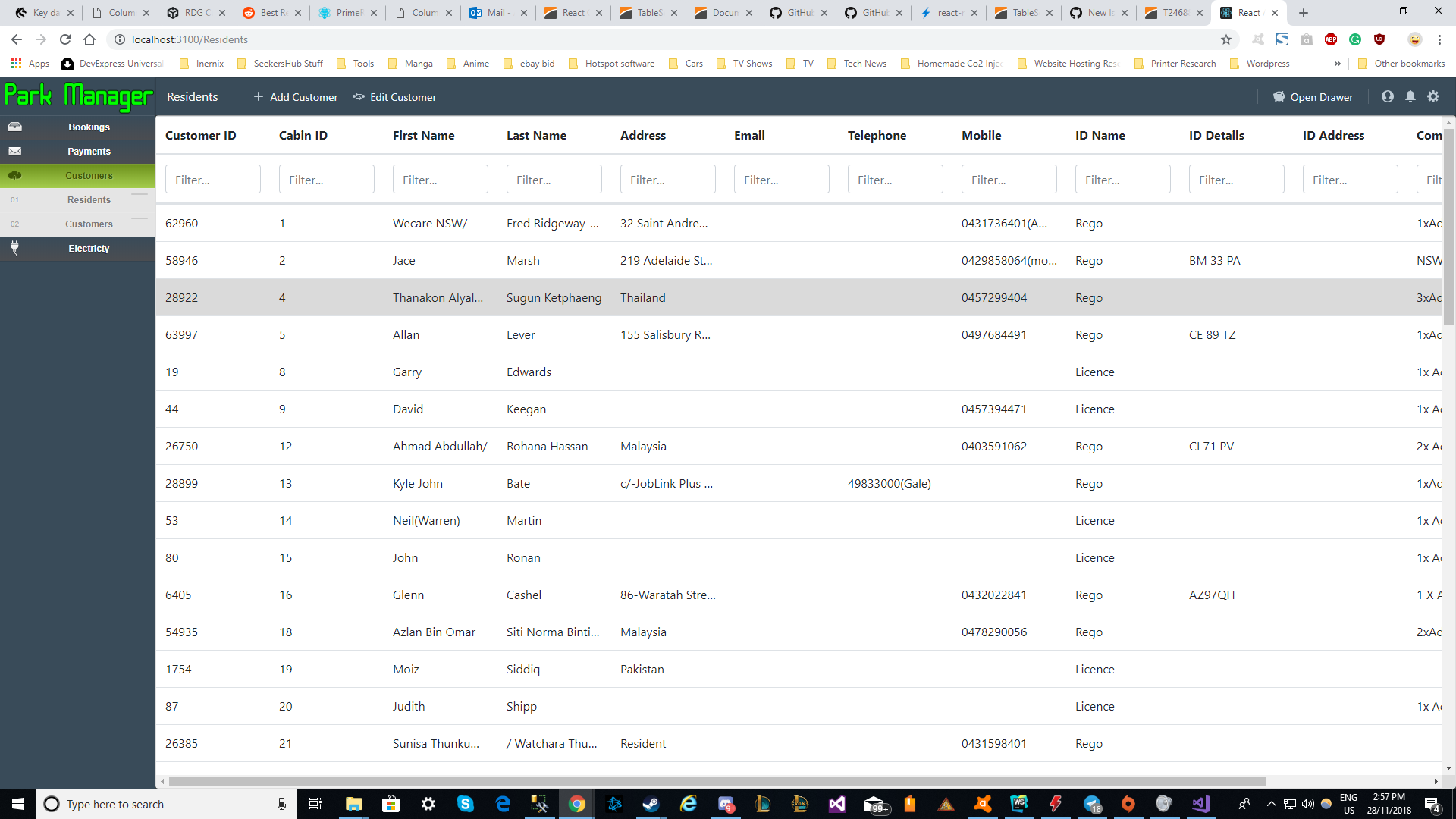Open Payments from the sidebar envelope icon
Viewport: 1456px width, 819px height.
15,151
